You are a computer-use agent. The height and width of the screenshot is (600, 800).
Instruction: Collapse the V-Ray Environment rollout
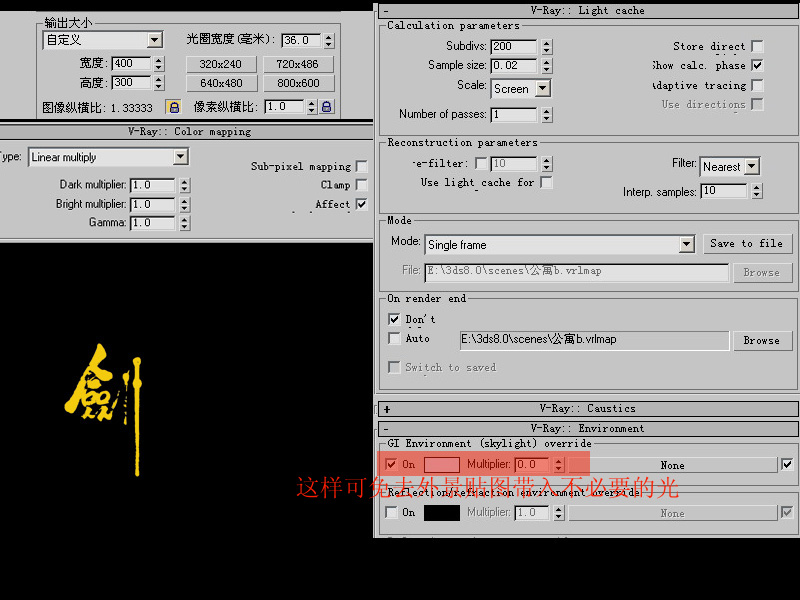(x=387, y=429)
